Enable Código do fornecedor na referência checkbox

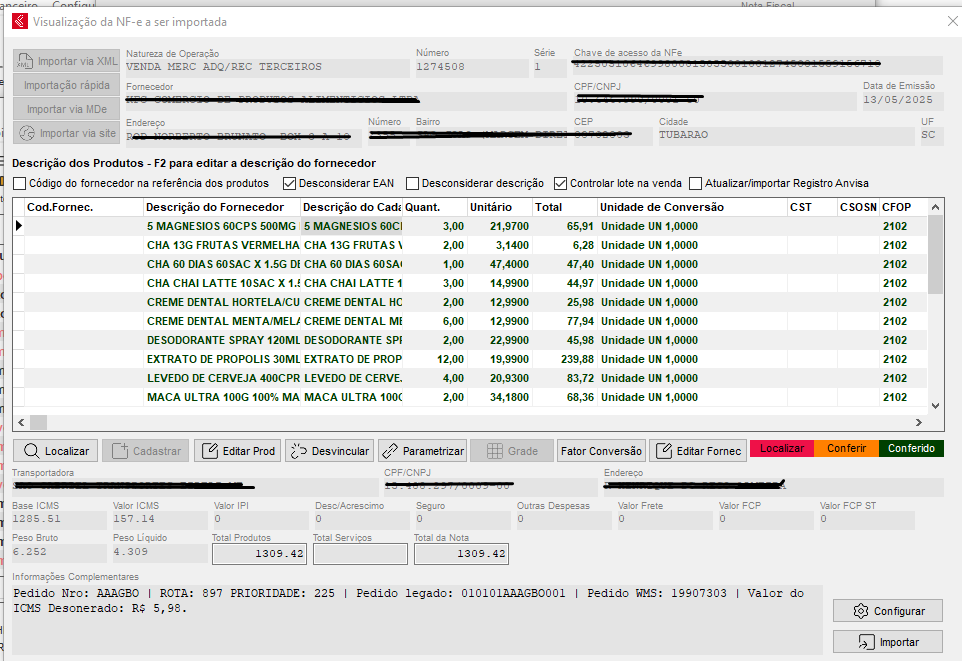click(20, 183)
